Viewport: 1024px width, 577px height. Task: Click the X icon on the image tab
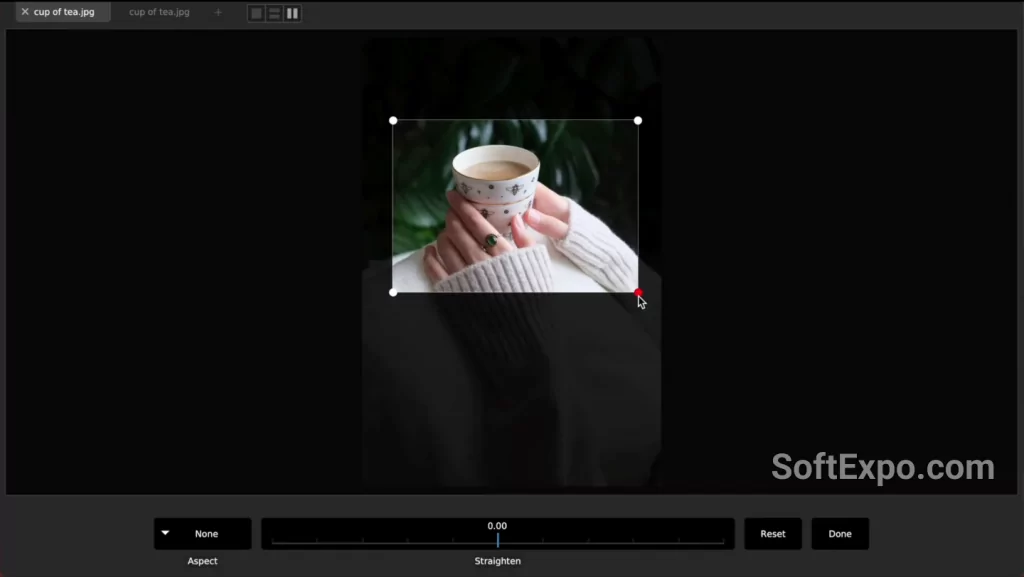[24, 11]
